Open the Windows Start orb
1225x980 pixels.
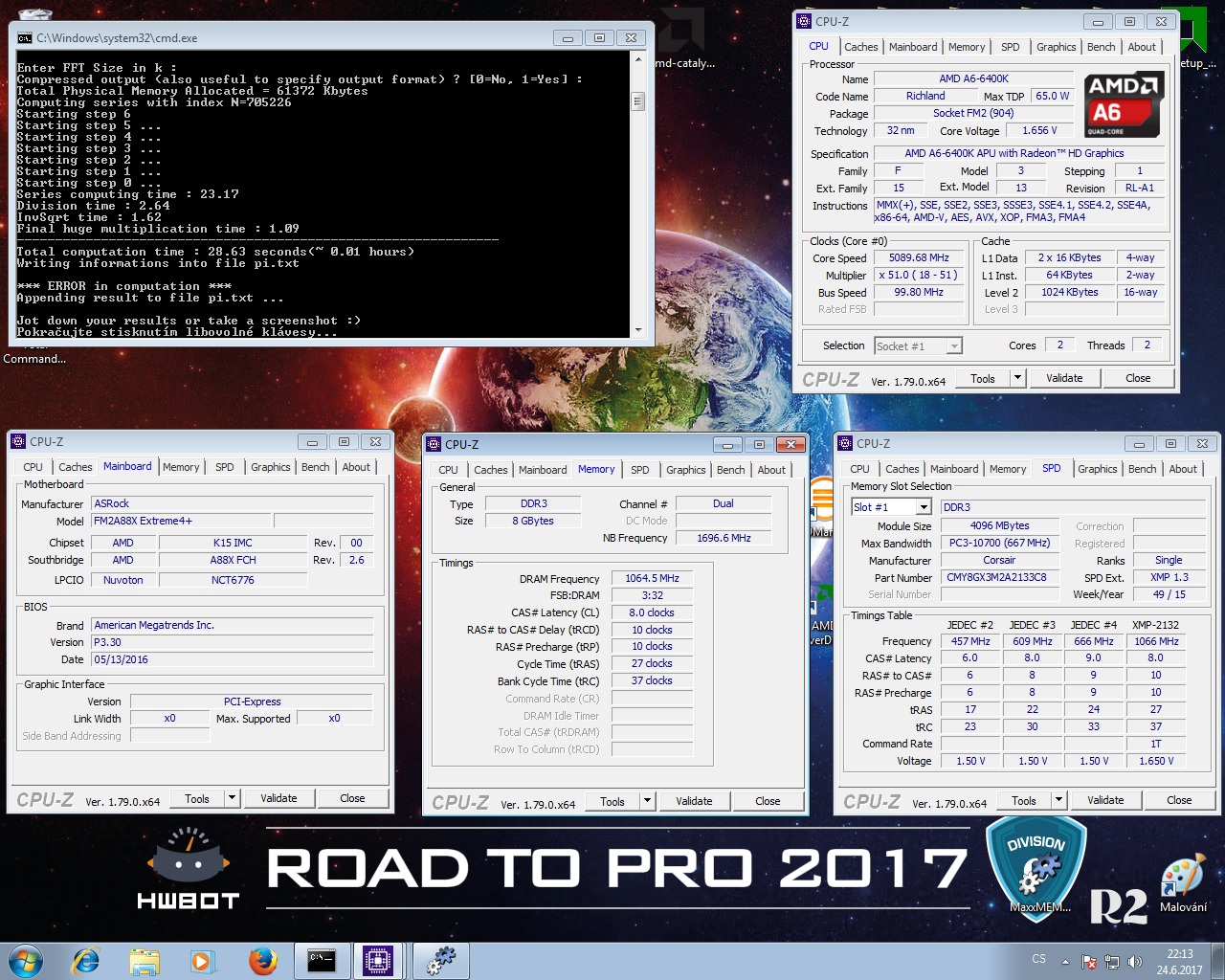click(26, 960)
